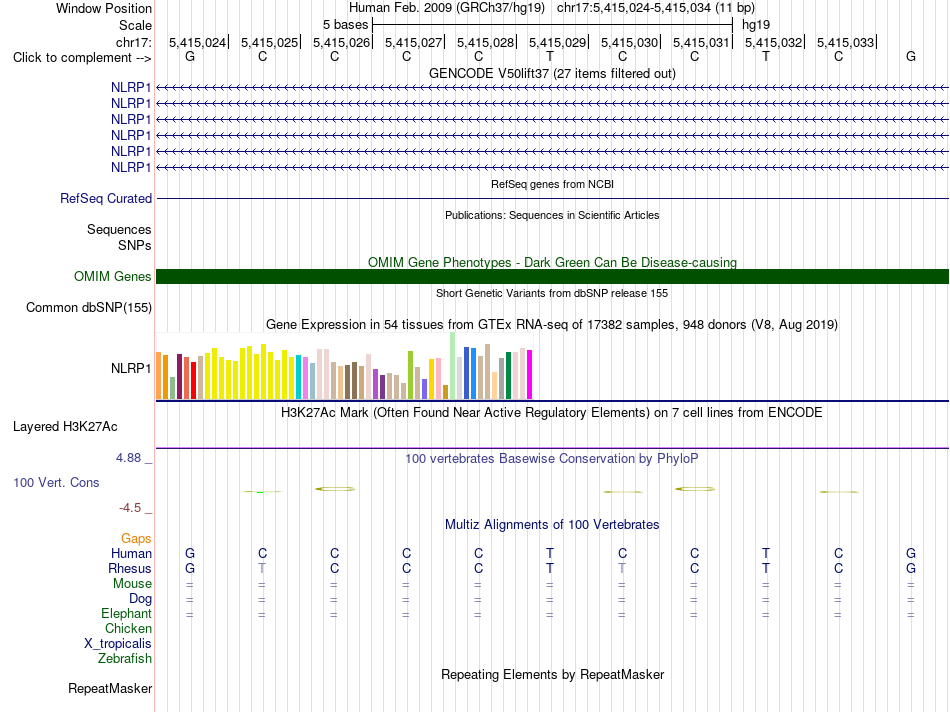Image resolution: width=950 pixels, height=712 pixels.
Task: Click the SNPs label
Action: 135,245
